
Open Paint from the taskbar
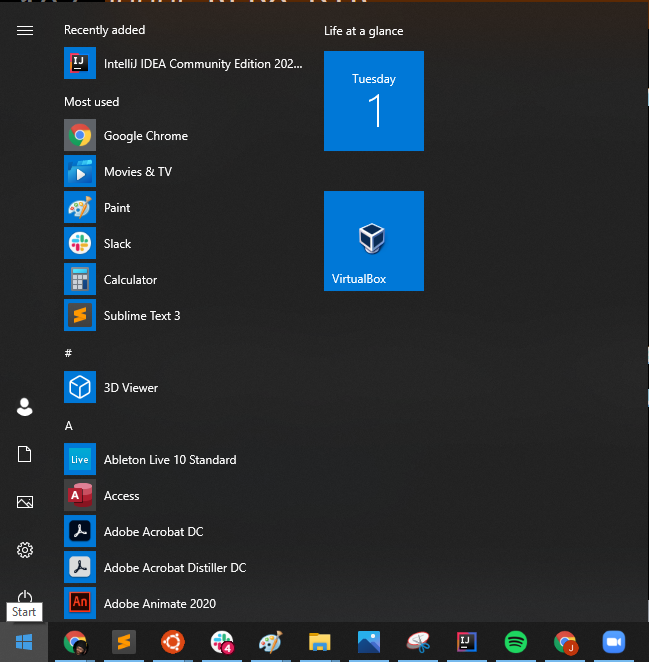tap(271, 642)
